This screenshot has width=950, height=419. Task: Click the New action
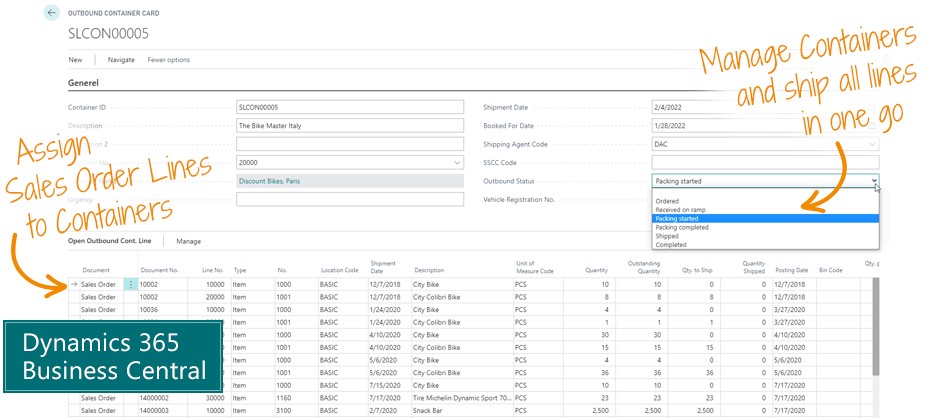(75, 60)
